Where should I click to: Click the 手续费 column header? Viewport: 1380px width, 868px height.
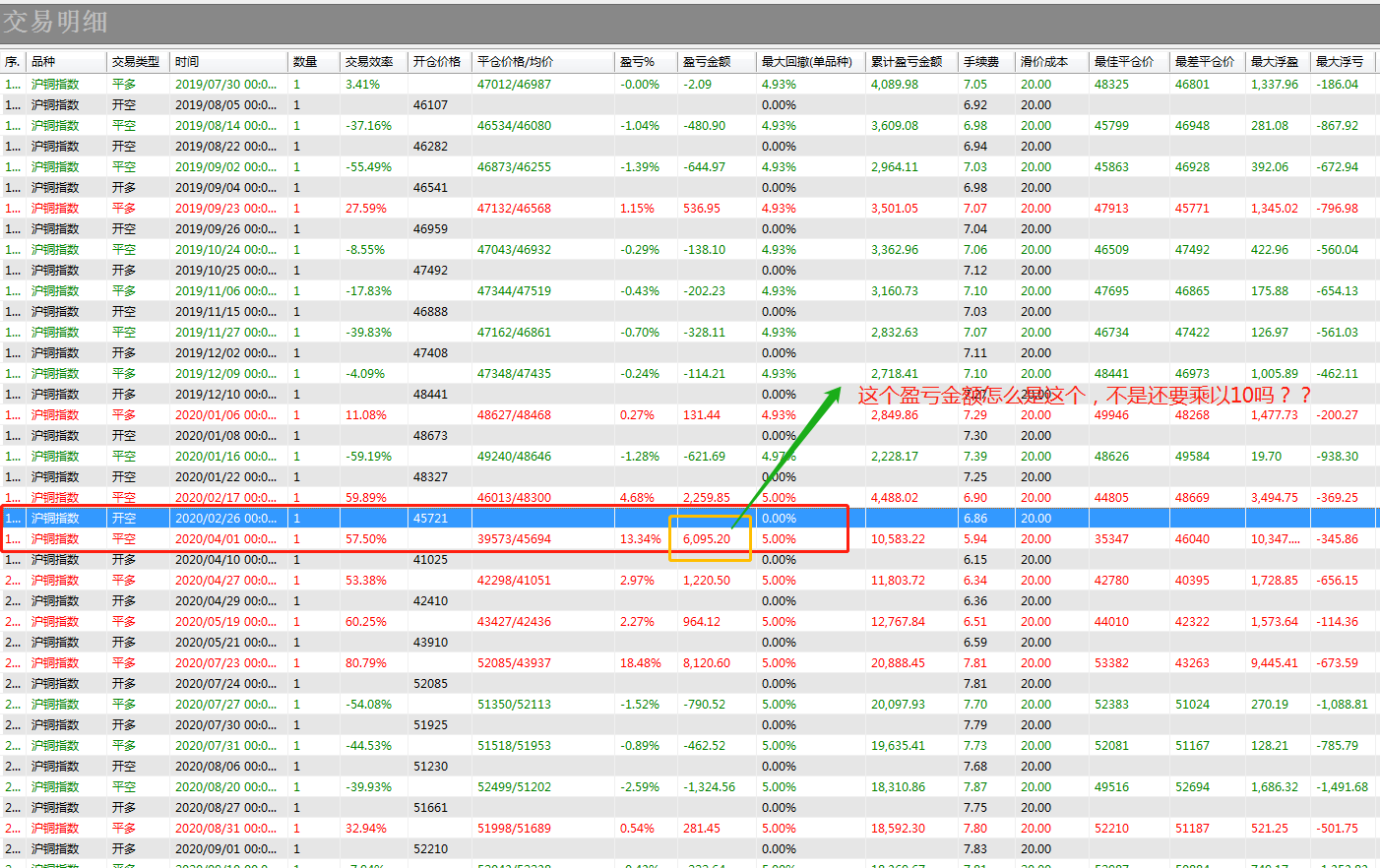coord(981,61)
